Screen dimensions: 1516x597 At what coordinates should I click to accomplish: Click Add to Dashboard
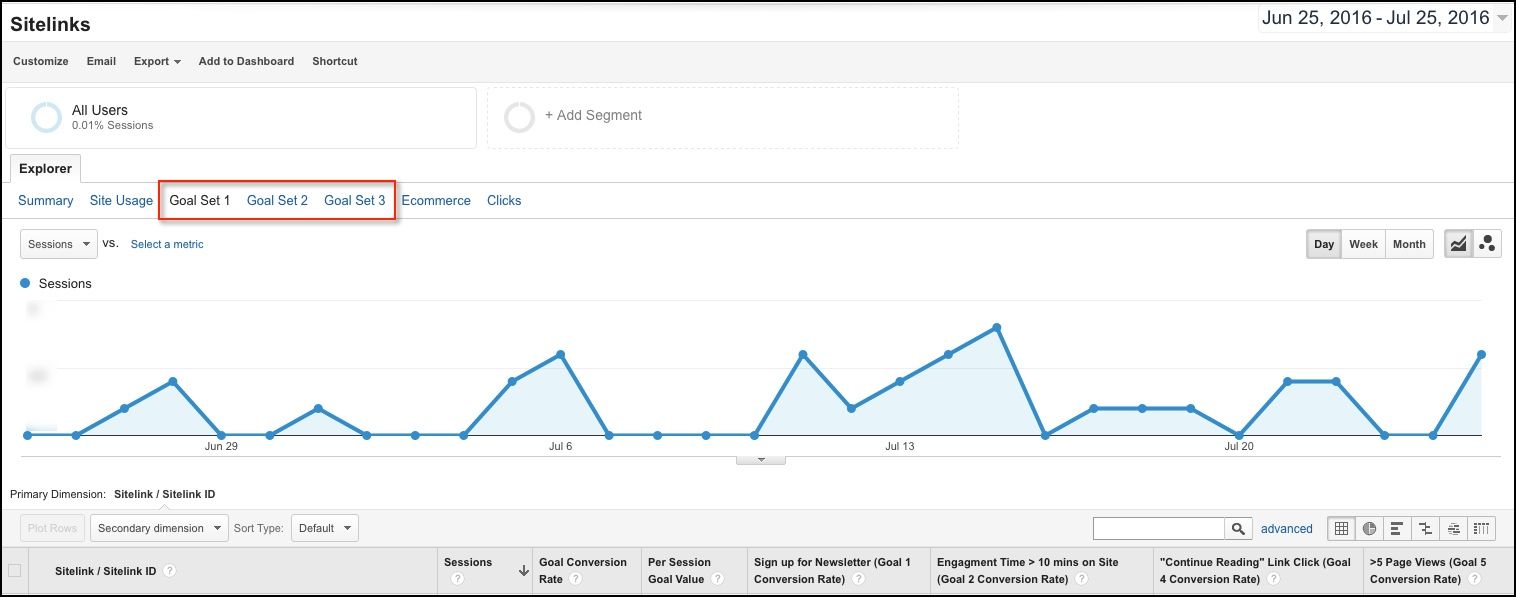point(246,61)
